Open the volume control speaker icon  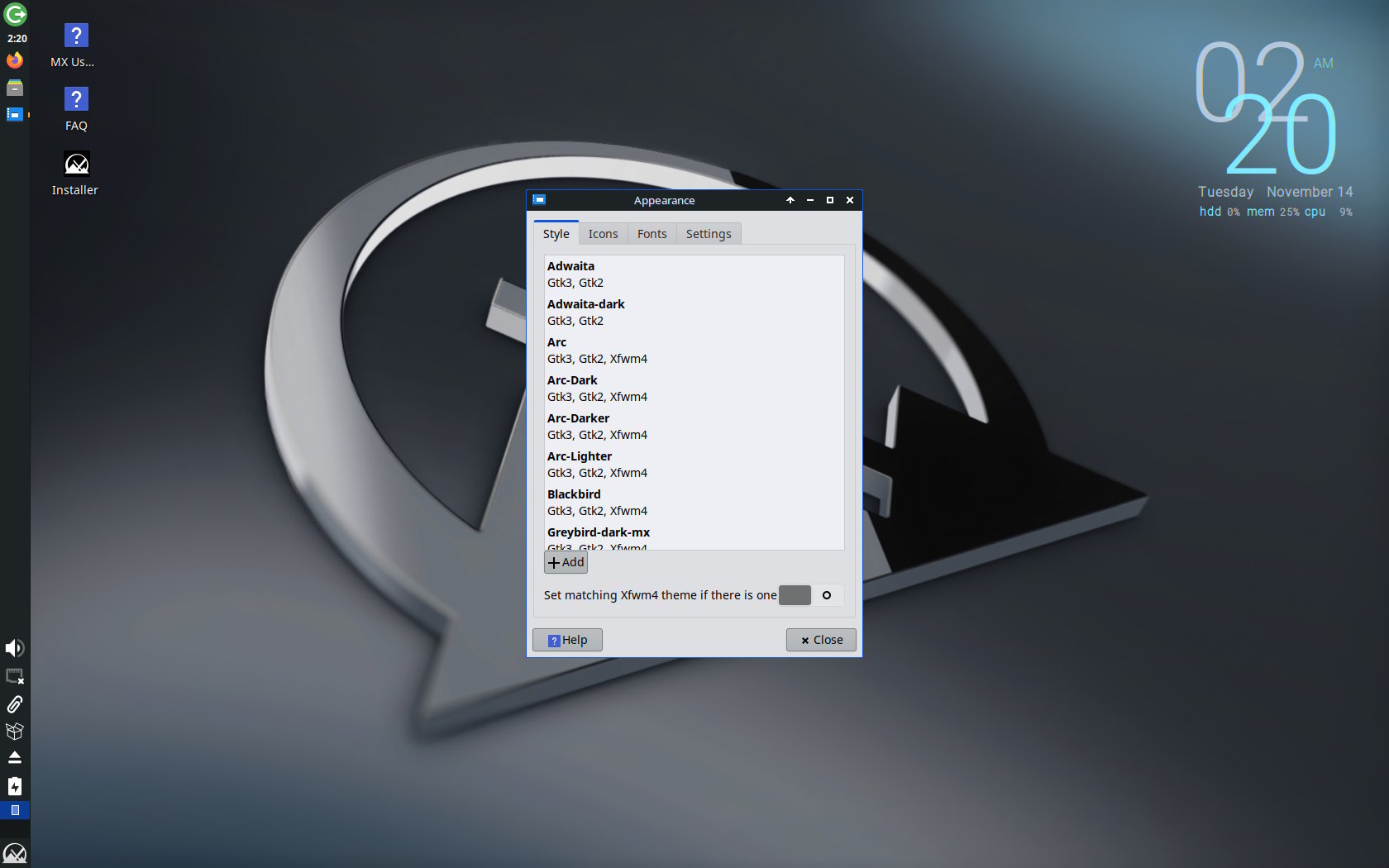point(15,648)
